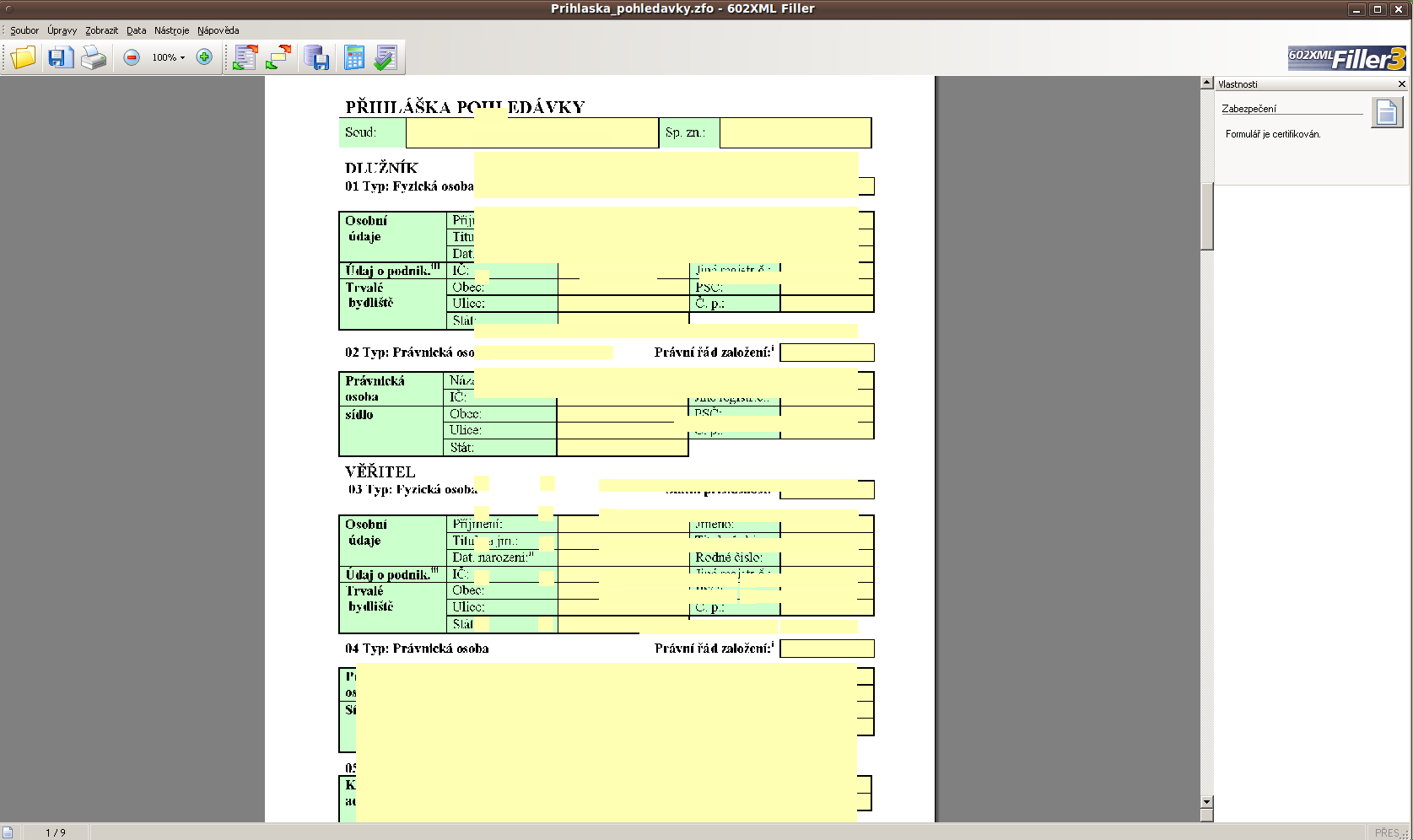Maximize the 602XML Filler window

[1378, 9]
